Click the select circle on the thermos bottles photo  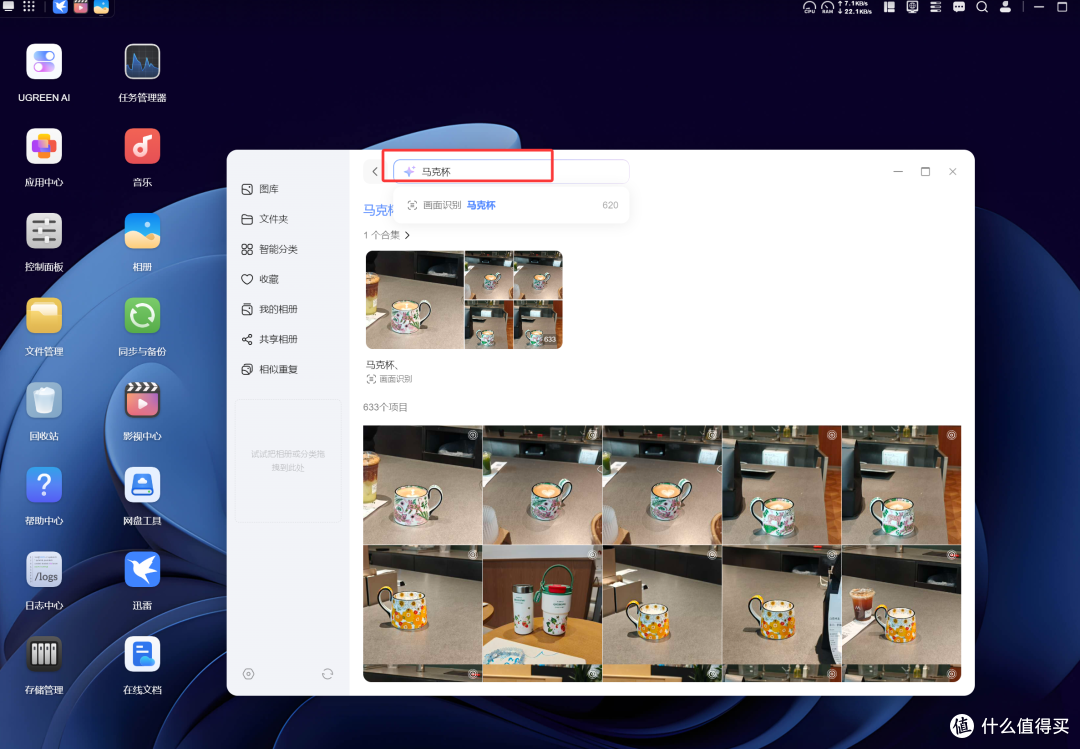[592, 555]
